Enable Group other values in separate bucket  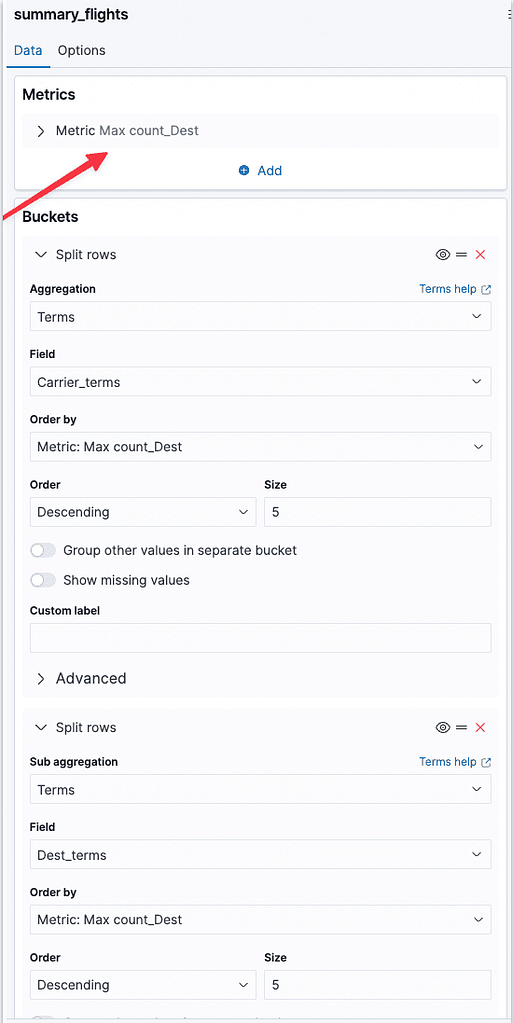43,551
